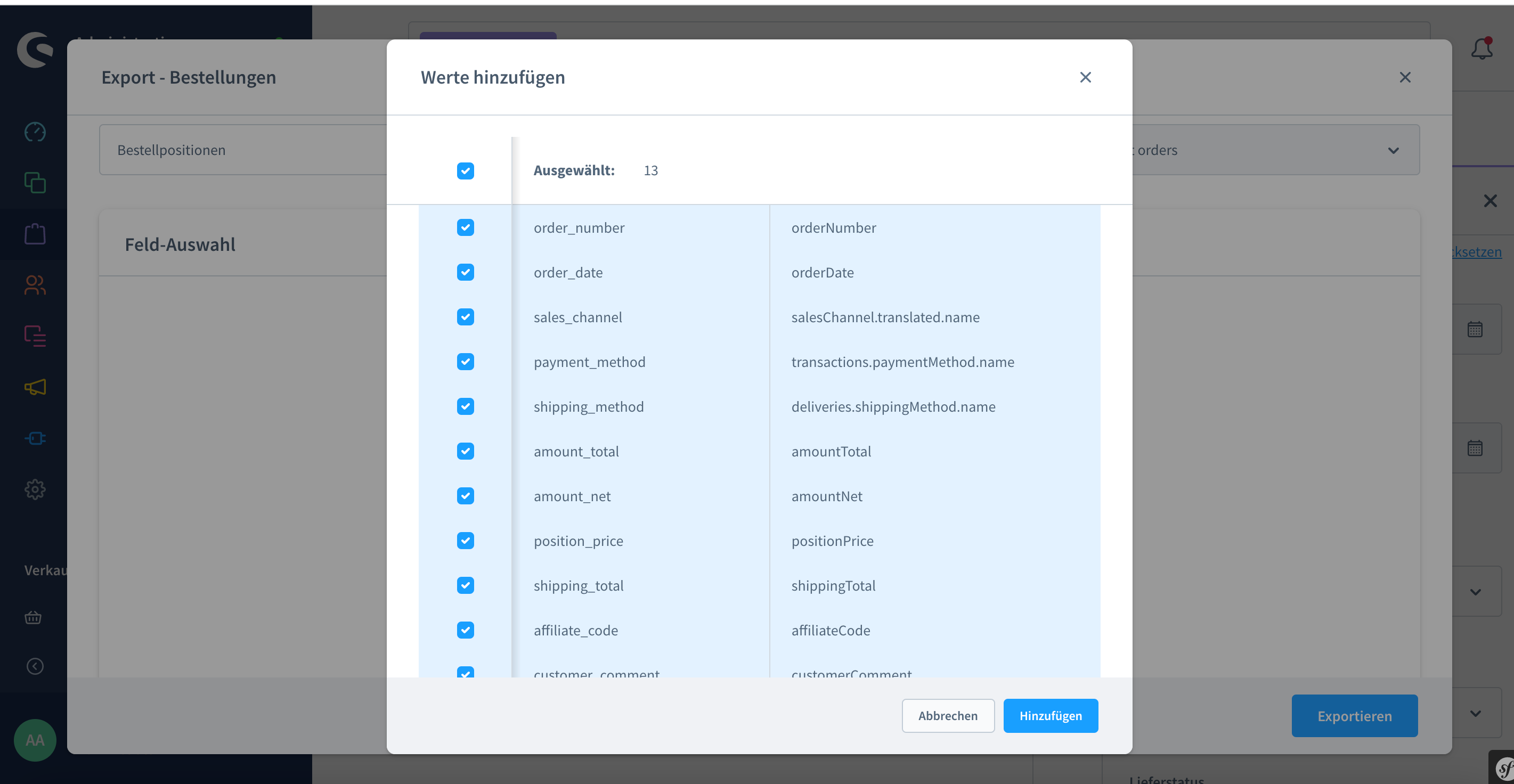The image size is (1514, 784).
Task: Open the Extensions plug icon in sidebar
Action: [x=35, y=438]
